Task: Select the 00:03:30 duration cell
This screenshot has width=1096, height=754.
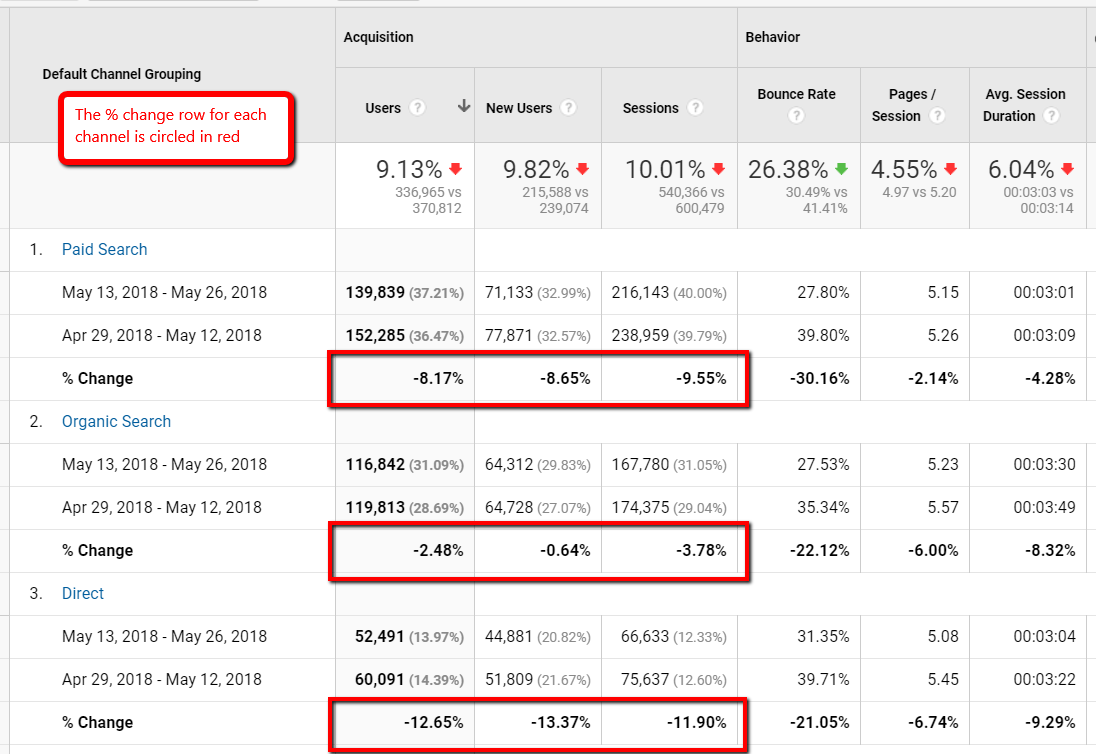Action: click(x=1044, y=465)
